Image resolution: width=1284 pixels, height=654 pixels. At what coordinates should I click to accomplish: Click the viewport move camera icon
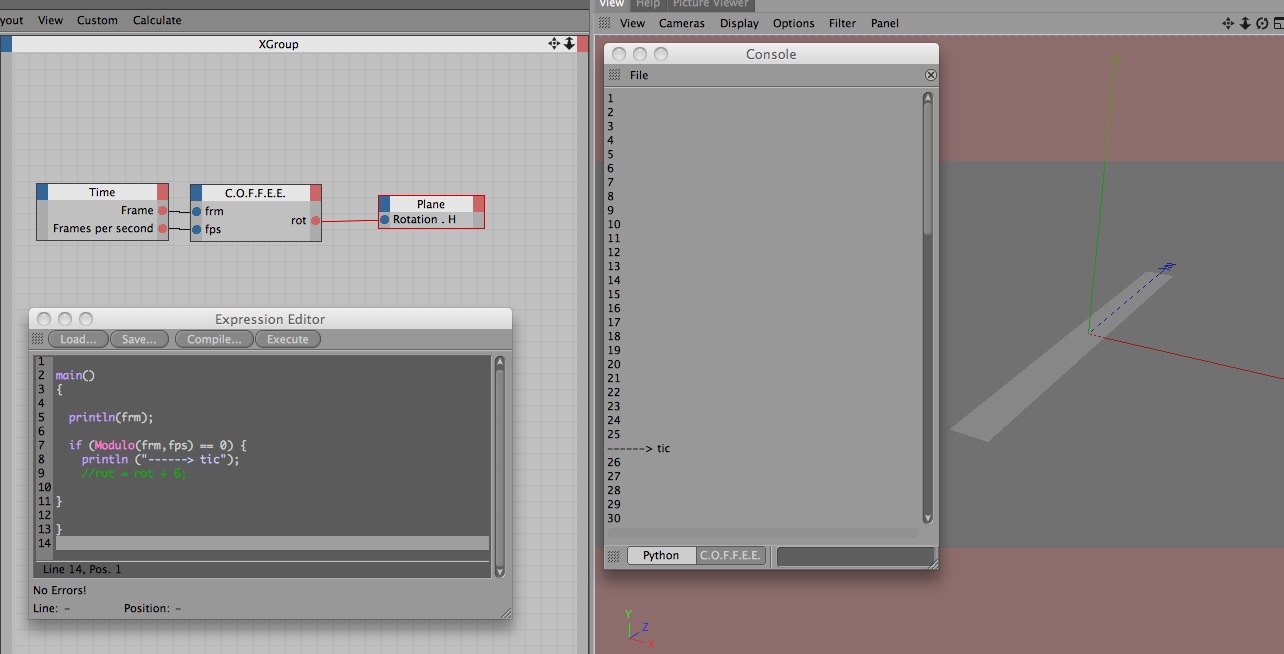pyautogui.click(x=1228, y=23)
